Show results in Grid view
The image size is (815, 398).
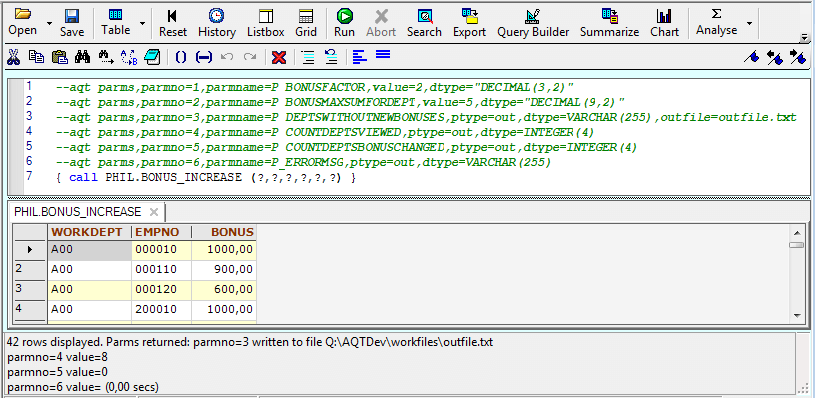pyautogui.click(x=306, y=23)
